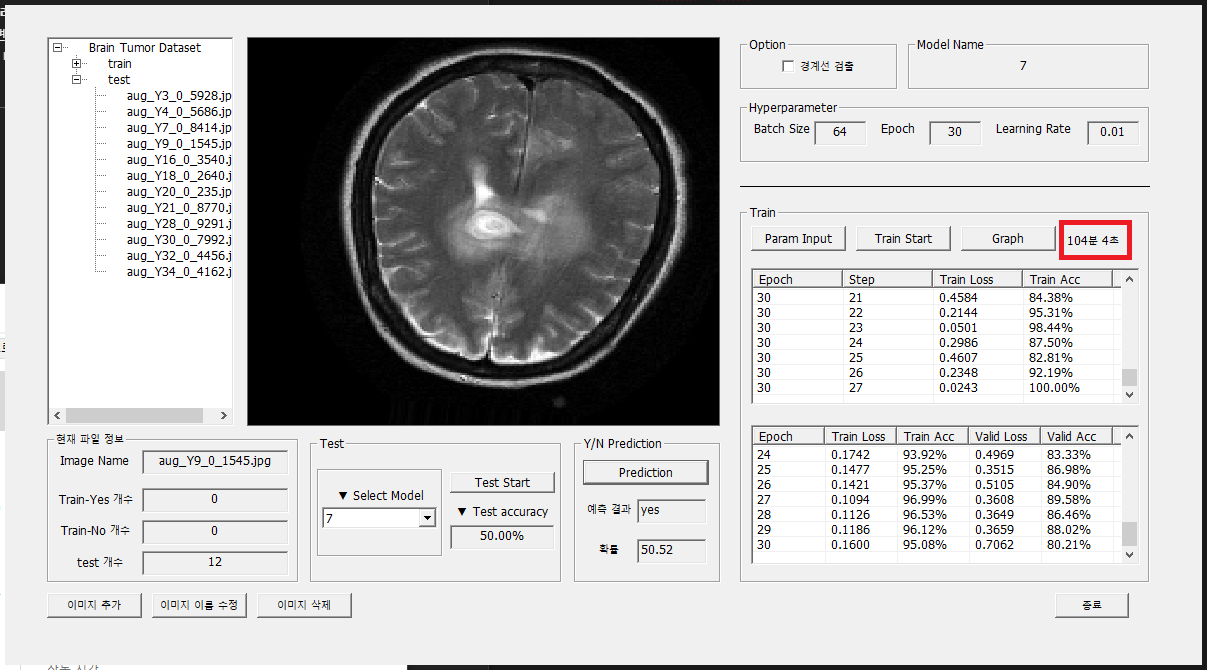Click the Test accuracy 50.00% field
Screen dimensions: 1207x670
tap(502, 536)
